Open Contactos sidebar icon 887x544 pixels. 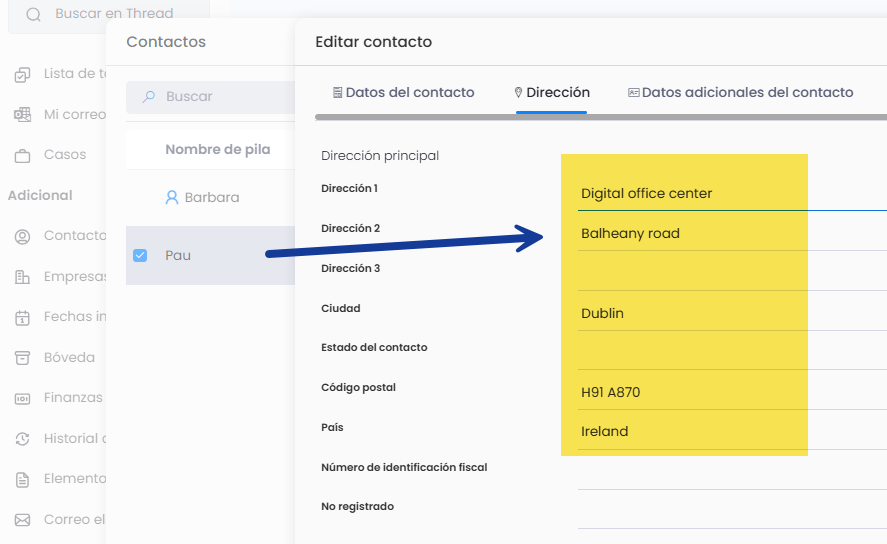(23, 236)
